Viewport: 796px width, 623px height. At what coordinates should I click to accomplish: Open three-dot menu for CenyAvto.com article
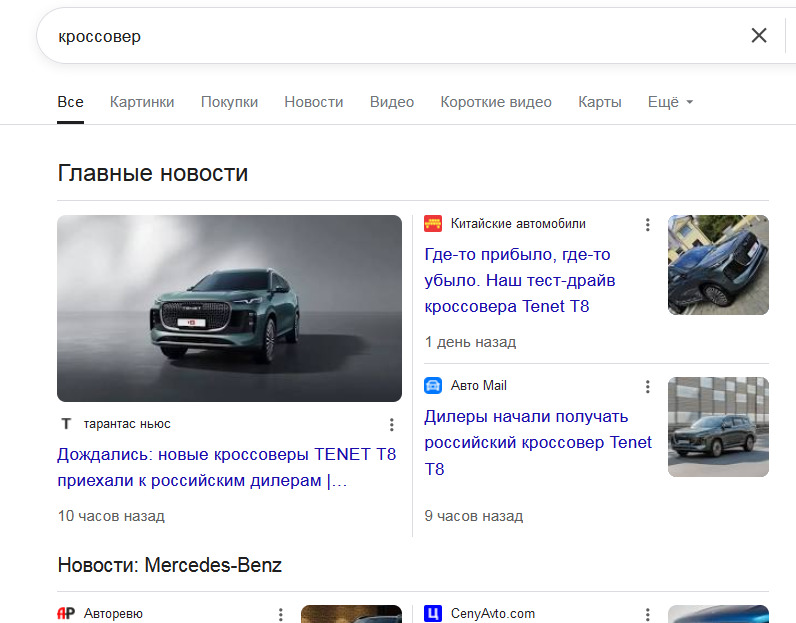(x=648, y=614)
